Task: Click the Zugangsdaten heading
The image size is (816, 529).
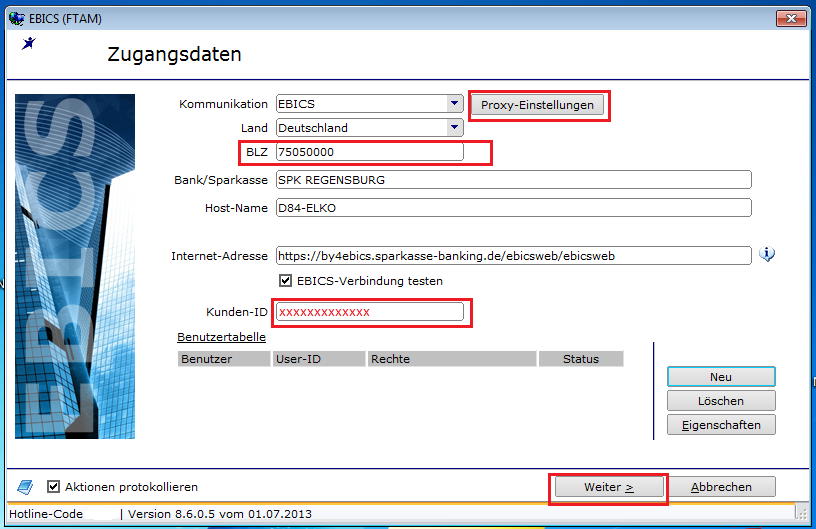Action: click(x=174, y=54)
